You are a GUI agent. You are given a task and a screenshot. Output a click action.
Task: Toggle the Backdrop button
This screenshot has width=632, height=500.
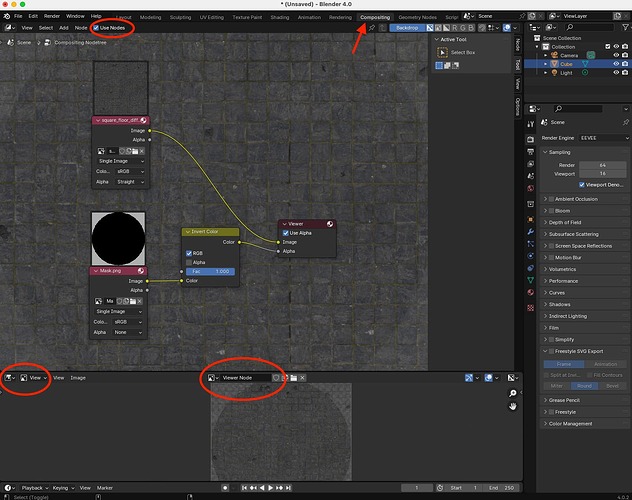(x=407, y=28)
